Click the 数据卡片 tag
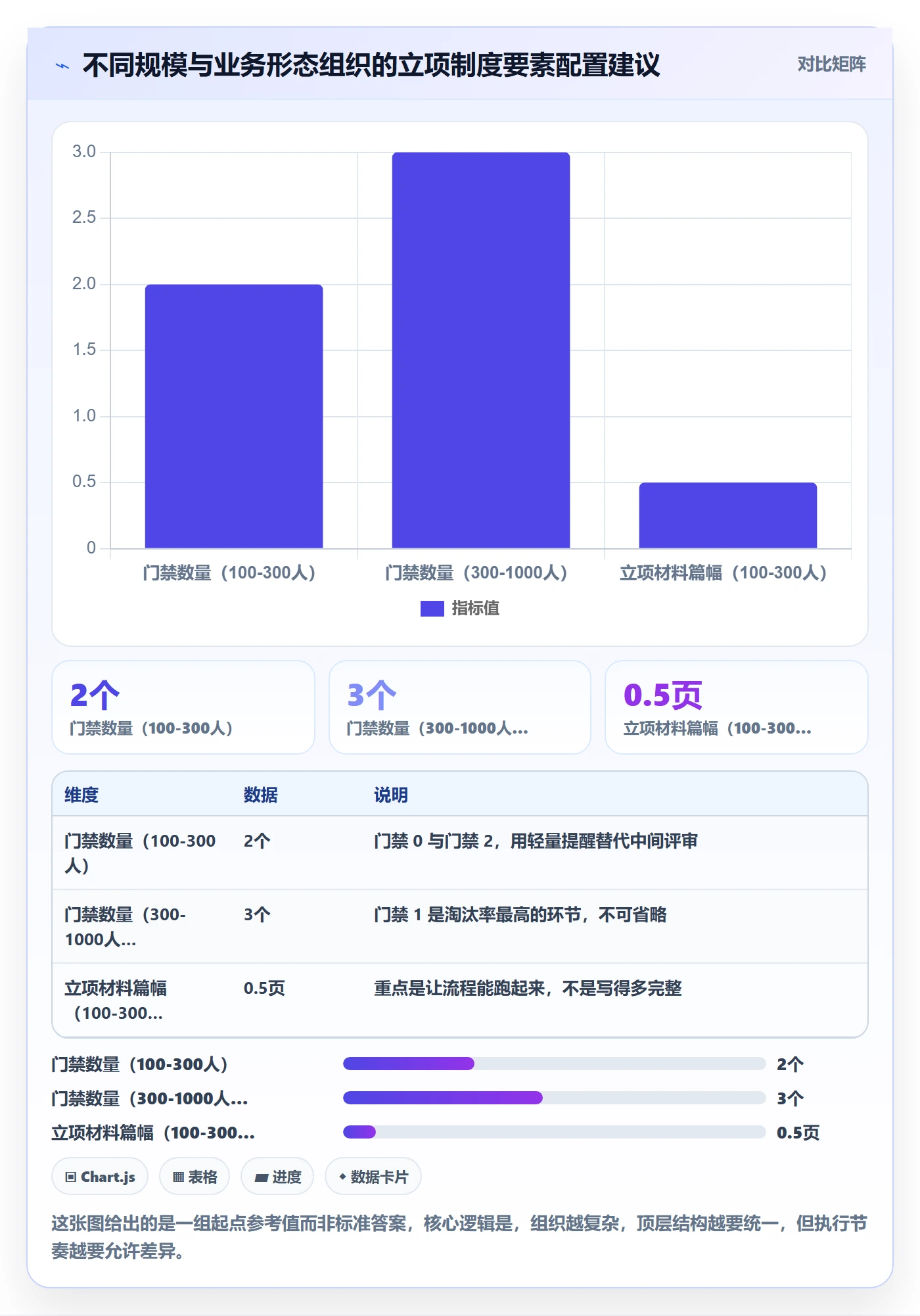Screen dimensions: 920x1316 click(x=373, y=1177)
